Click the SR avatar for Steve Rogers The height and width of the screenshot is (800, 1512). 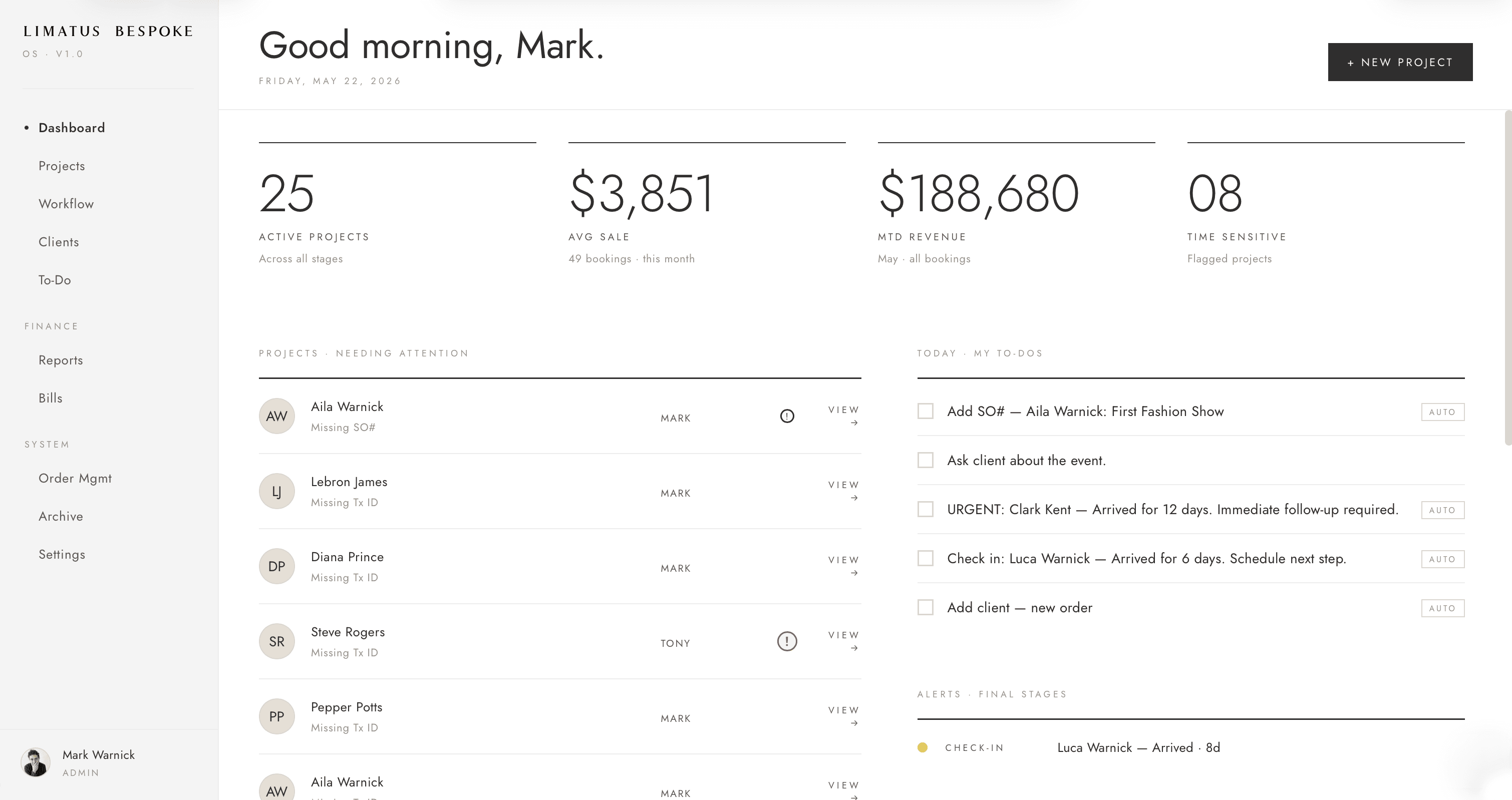(276, 641)
